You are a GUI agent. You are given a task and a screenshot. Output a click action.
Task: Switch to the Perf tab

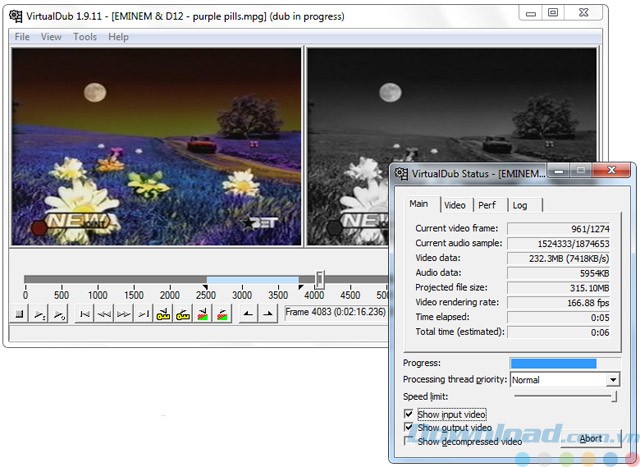[486, 205]
